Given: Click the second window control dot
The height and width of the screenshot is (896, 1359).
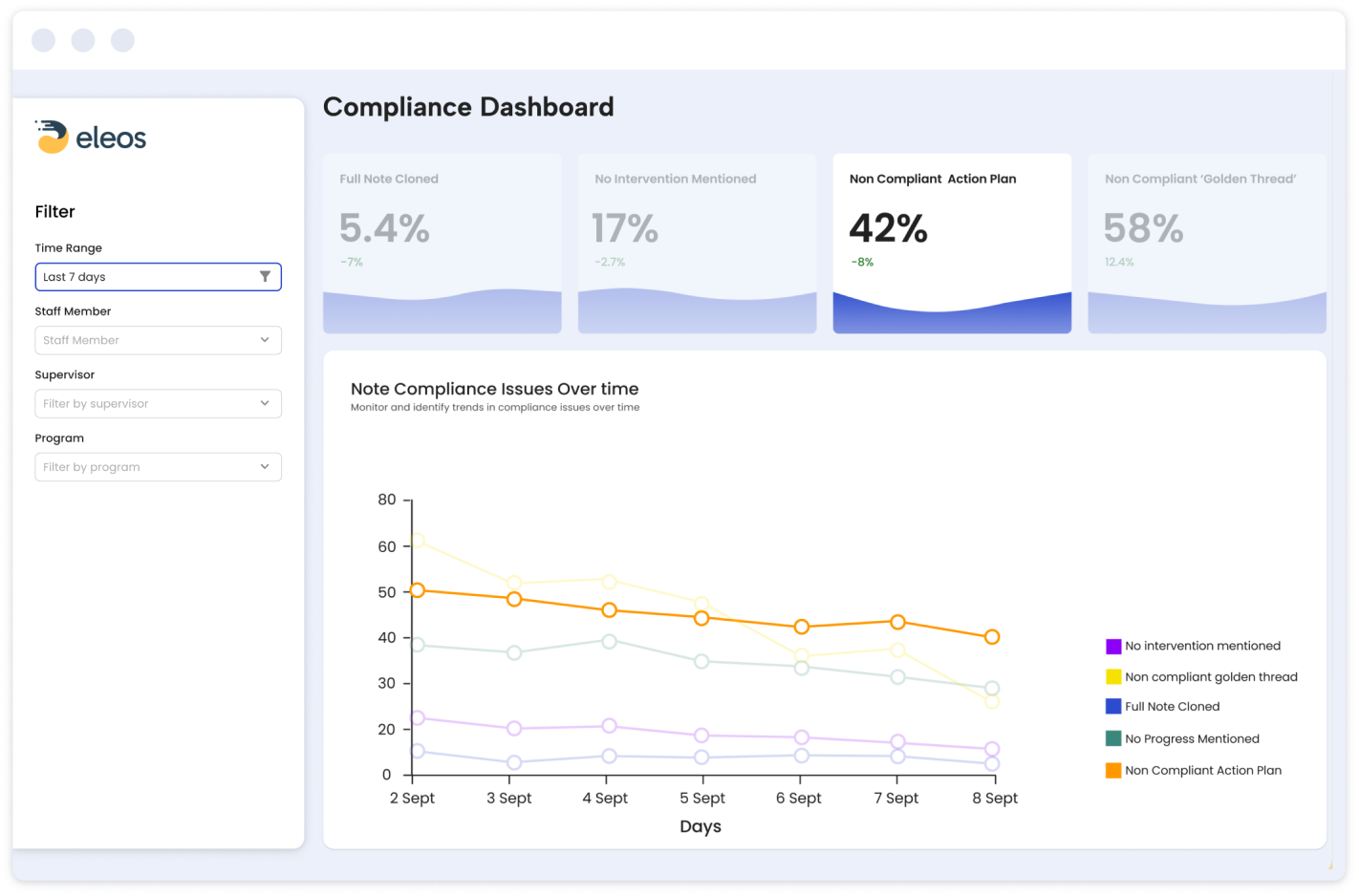Looking at the screenshot, I should (83, 40).
